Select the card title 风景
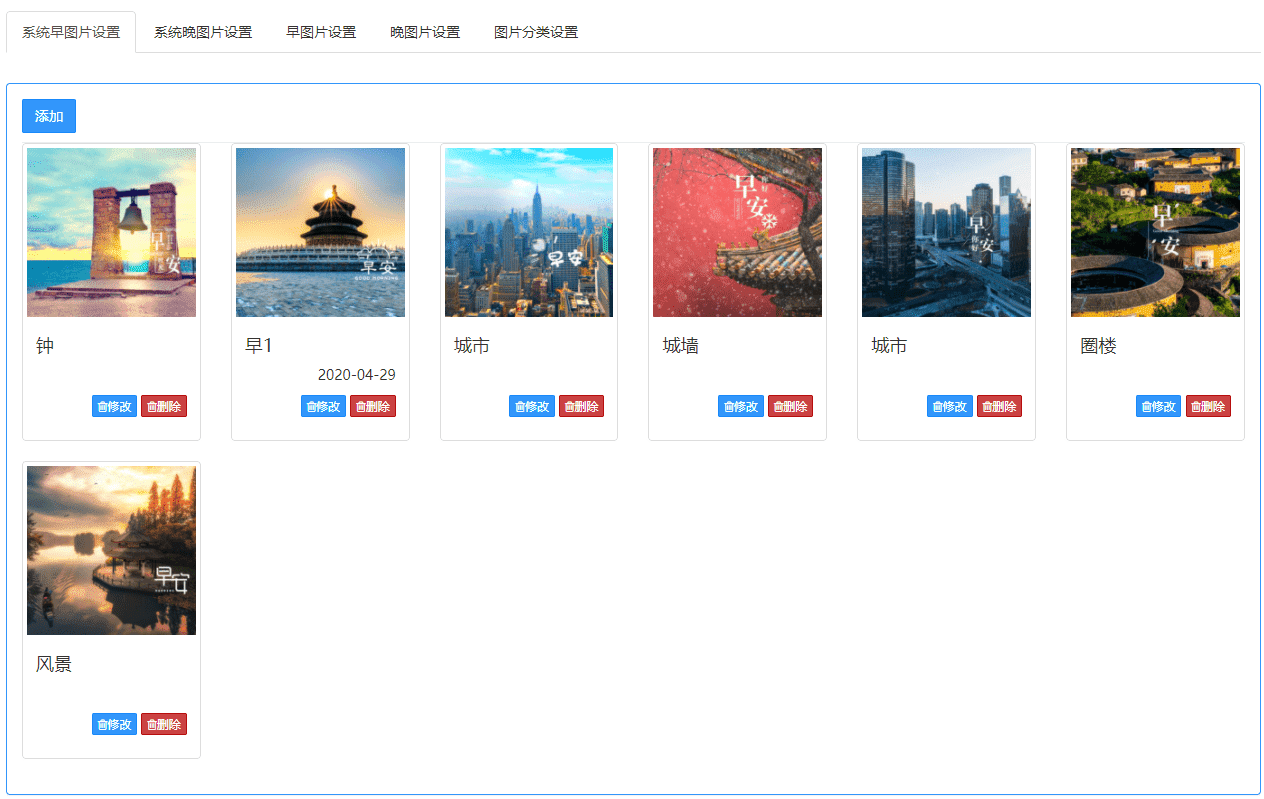 tap(54, 664)
